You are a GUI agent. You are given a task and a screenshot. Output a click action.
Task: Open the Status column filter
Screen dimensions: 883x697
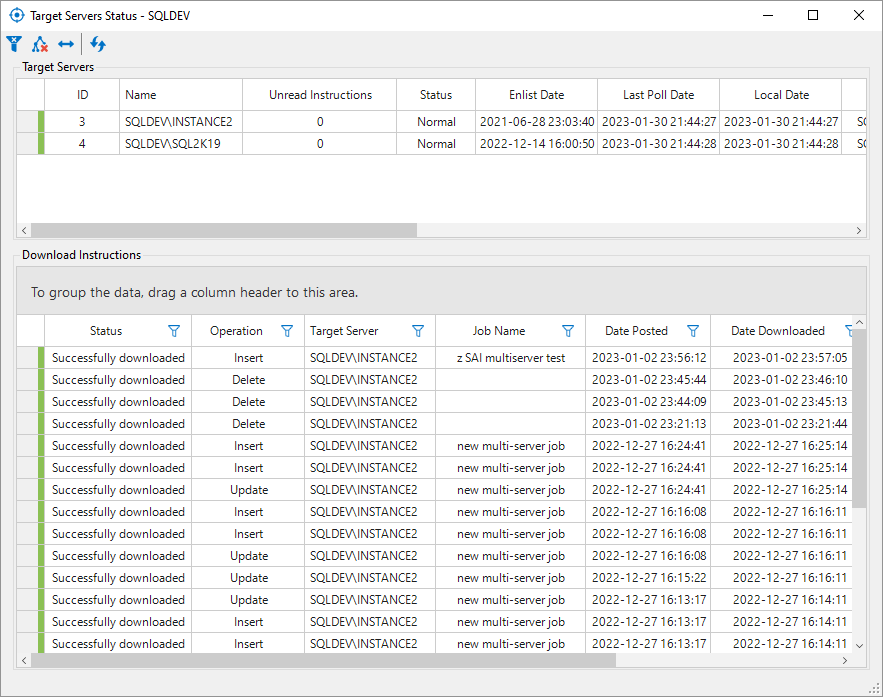(x=174, y=331)
